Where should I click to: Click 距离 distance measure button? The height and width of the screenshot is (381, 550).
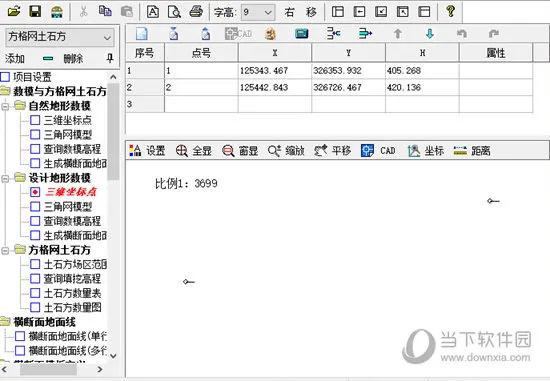tap(472, 151)
